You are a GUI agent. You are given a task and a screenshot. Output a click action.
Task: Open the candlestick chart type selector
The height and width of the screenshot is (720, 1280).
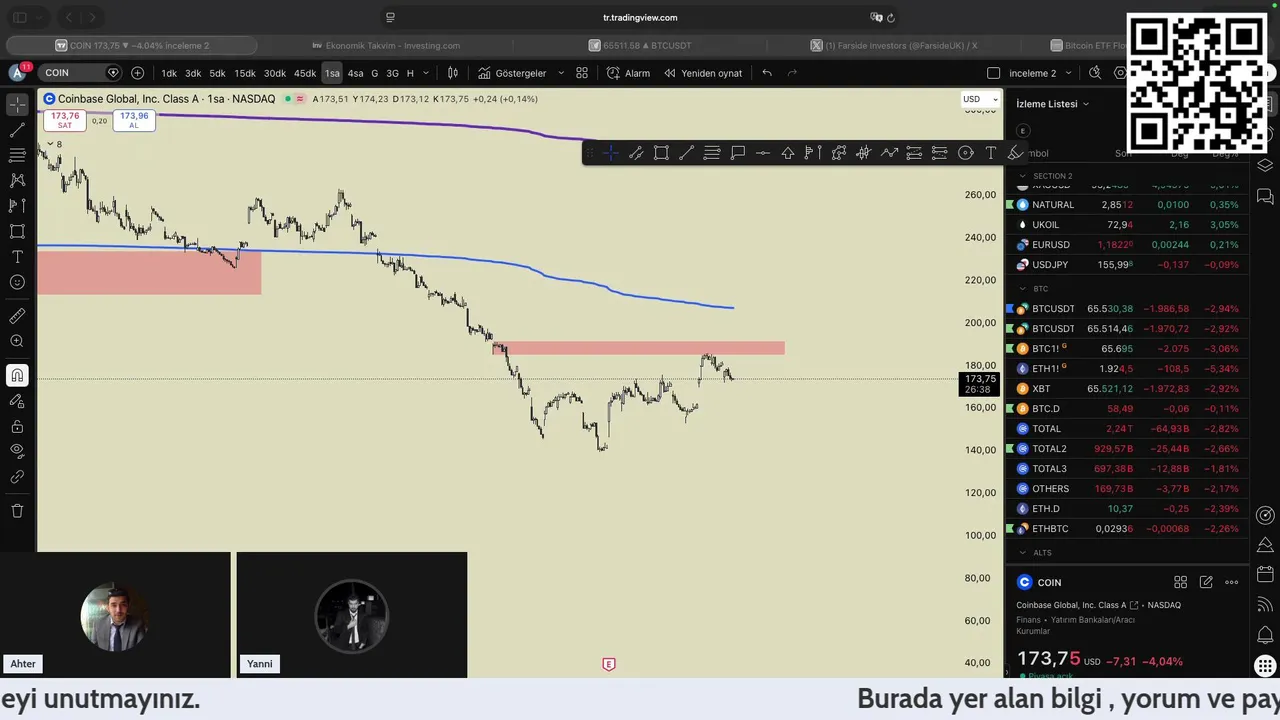click(x=453, y=73)
